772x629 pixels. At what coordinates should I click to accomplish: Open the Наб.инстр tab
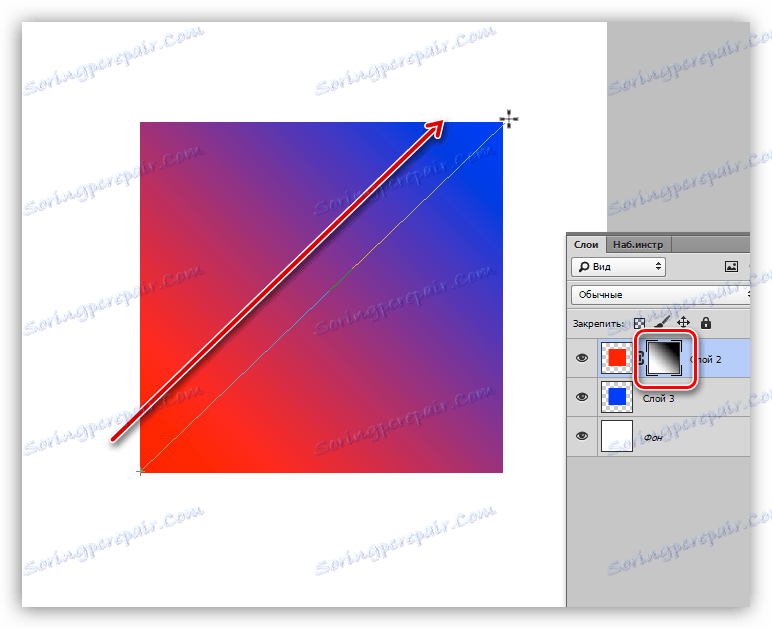pos(638,245)
